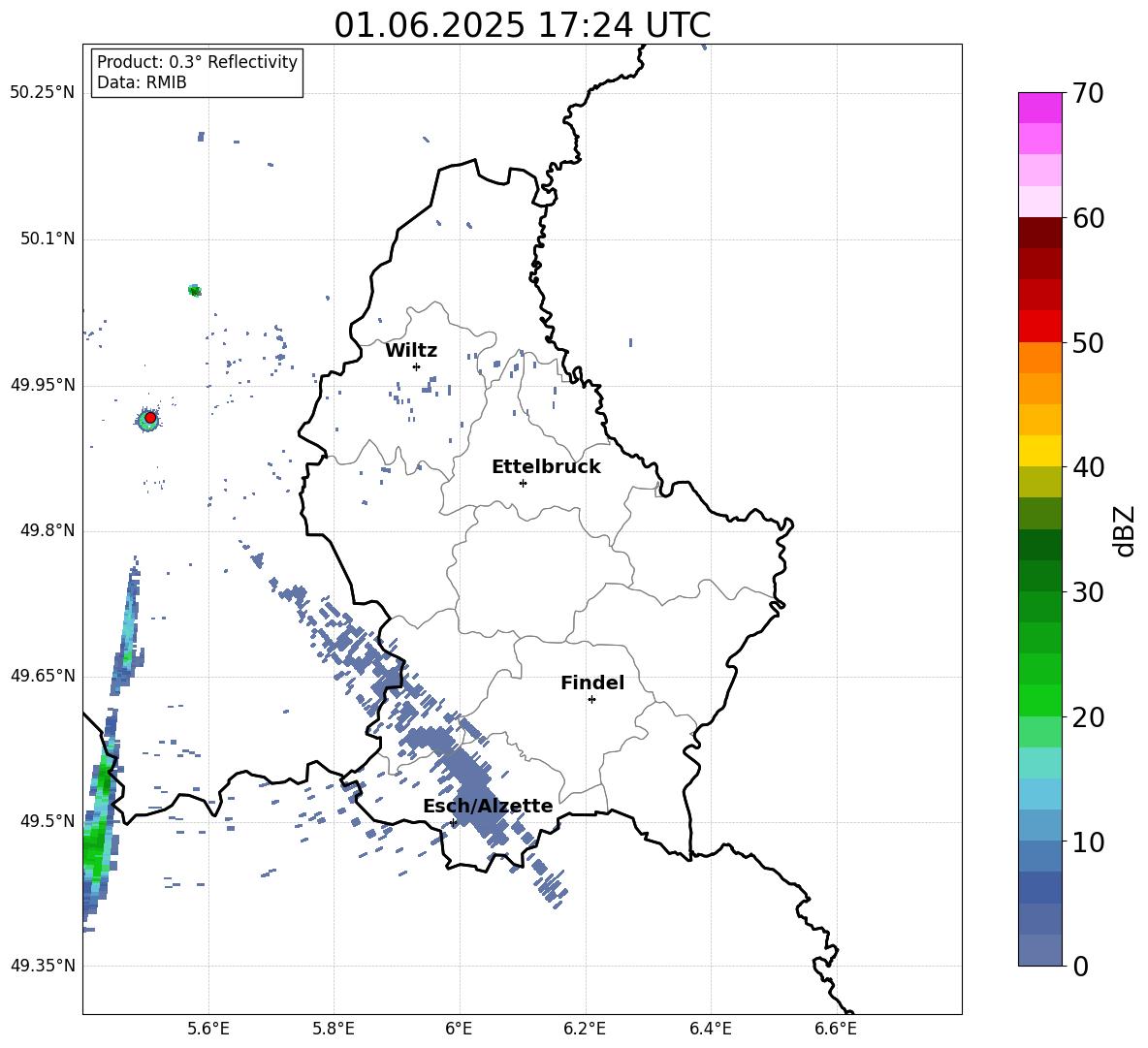Pick the bright red band just above 50

pyautogui.click(x=1039, y=327)
